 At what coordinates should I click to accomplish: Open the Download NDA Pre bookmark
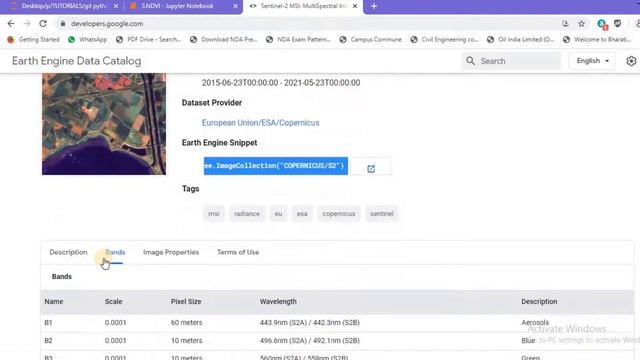tap(224, 40)
